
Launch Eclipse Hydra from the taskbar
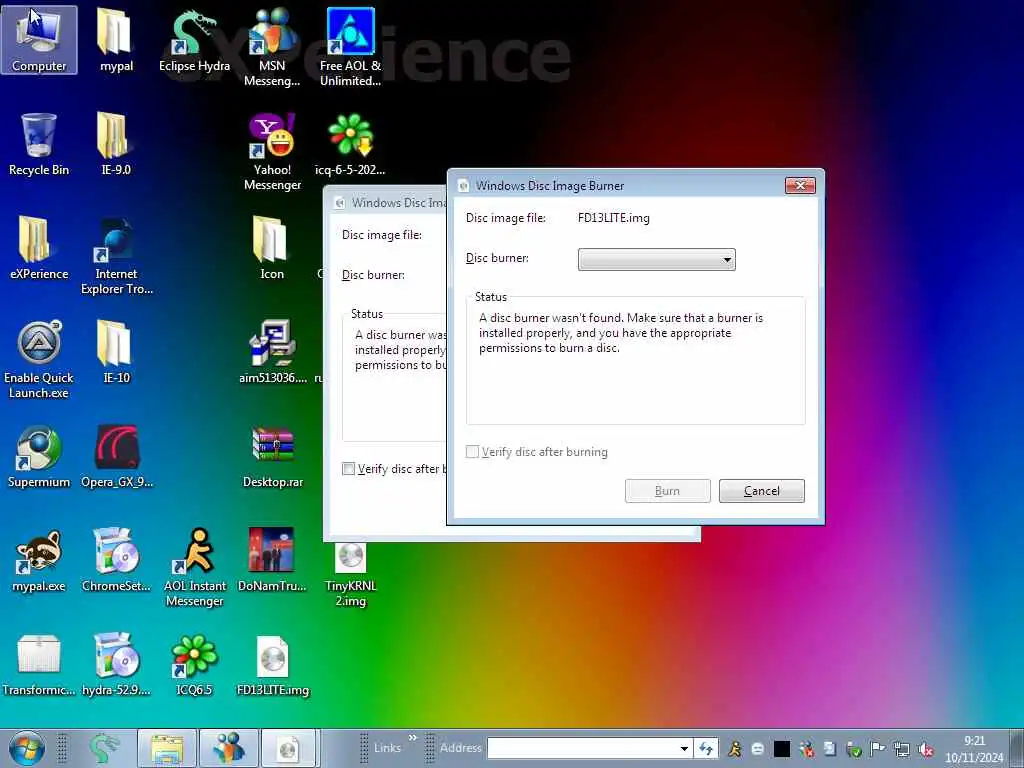(x=104, y=748)
